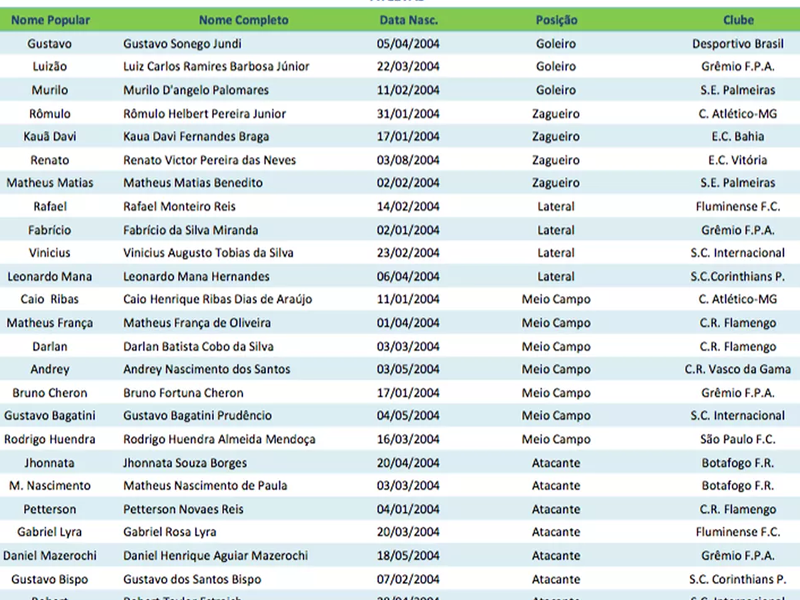This screenshot has height=600, width=800.
Task: Click the S.C.Corinthians P. cell for Leonardo Mana
Action: pyautogui.click(x=738, y=276)
